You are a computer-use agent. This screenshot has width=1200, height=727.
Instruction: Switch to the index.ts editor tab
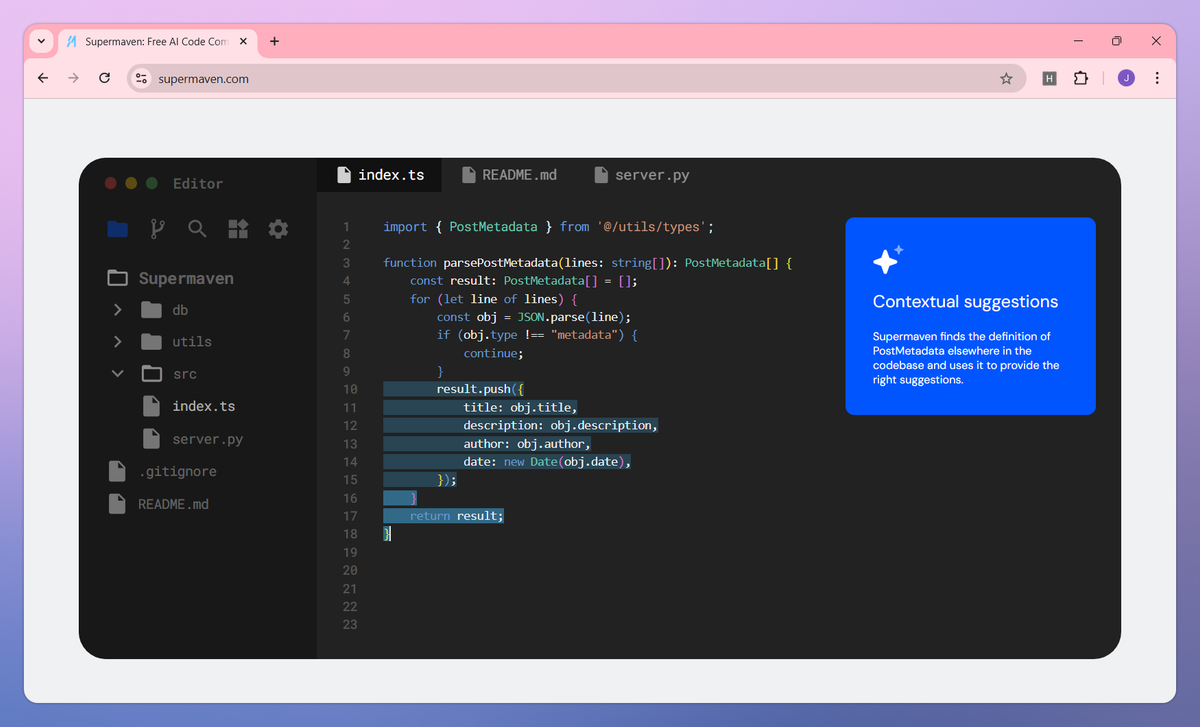pos(380,175)
